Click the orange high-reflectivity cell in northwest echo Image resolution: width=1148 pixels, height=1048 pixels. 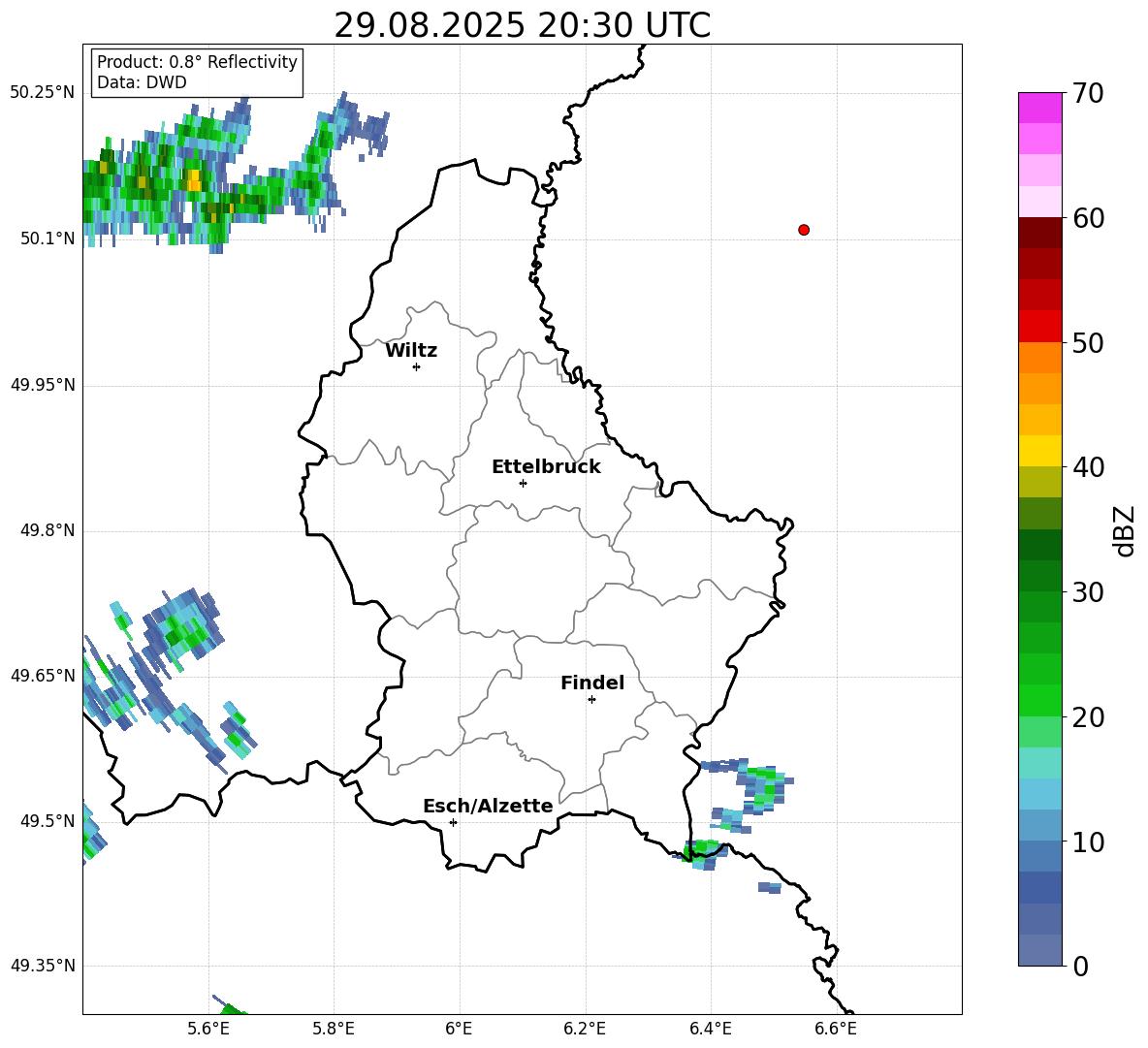point(193,180)
